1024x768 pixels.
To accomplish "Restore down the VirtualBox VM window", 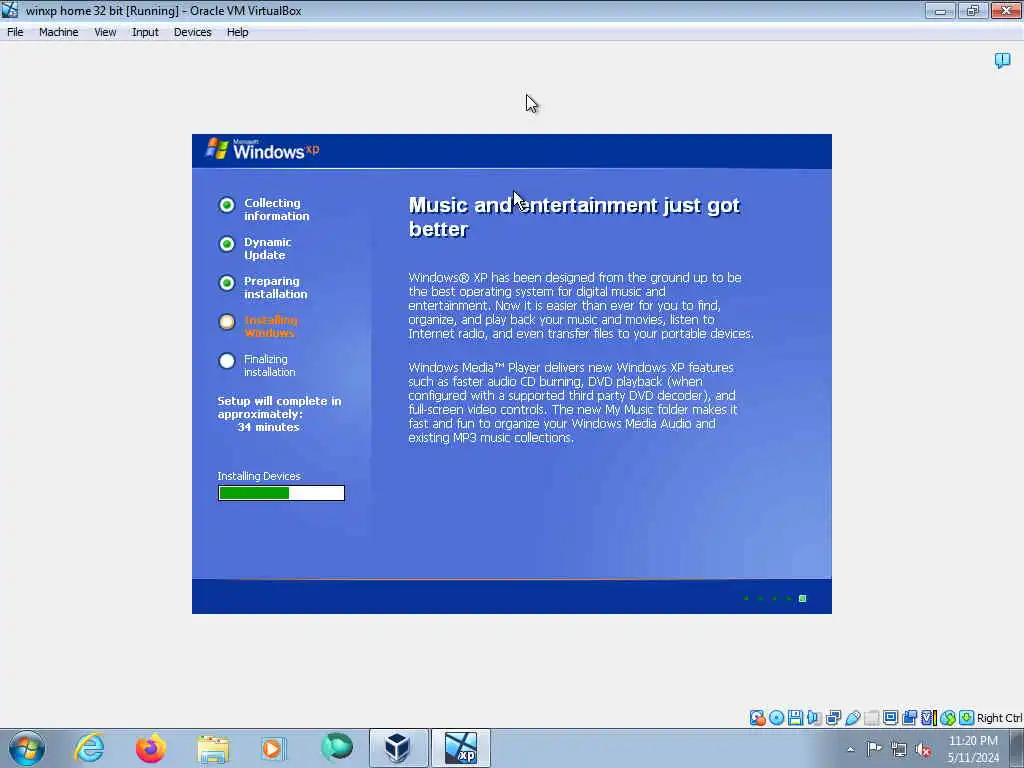I will click(x=973, y=10).
